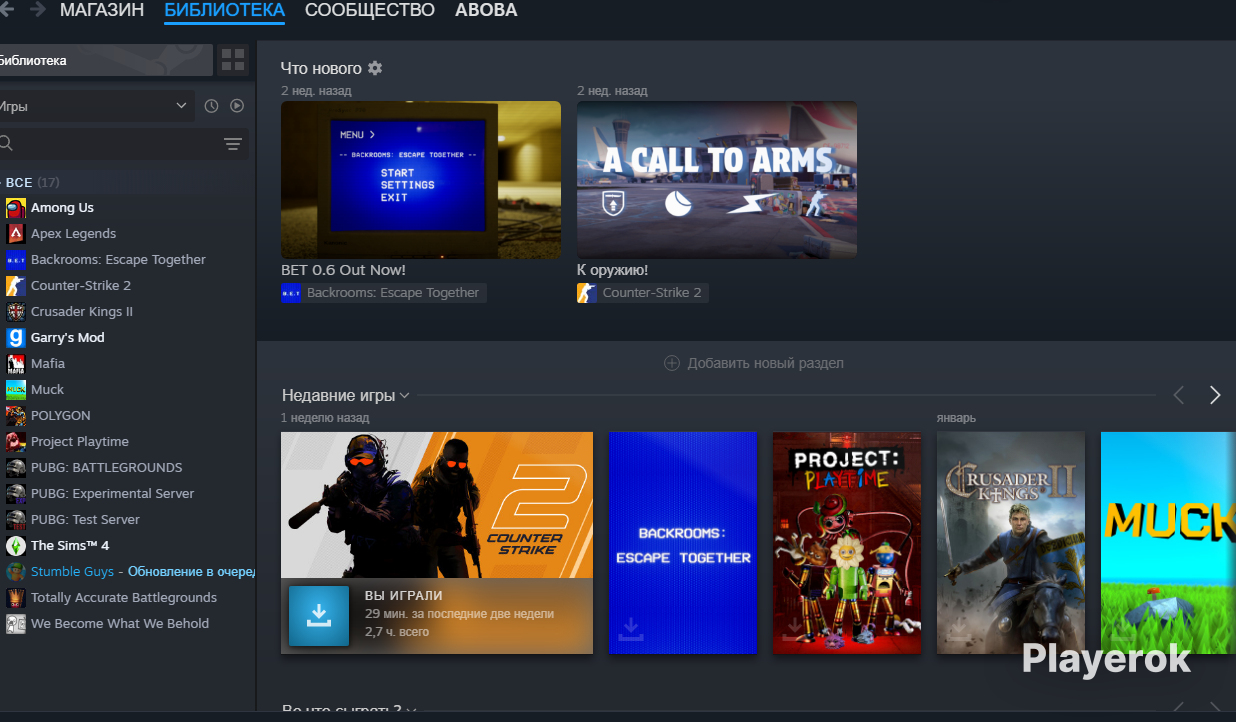Click Stumble Guys icon
The image size is (1236, 722).
[x=16, y=572]
